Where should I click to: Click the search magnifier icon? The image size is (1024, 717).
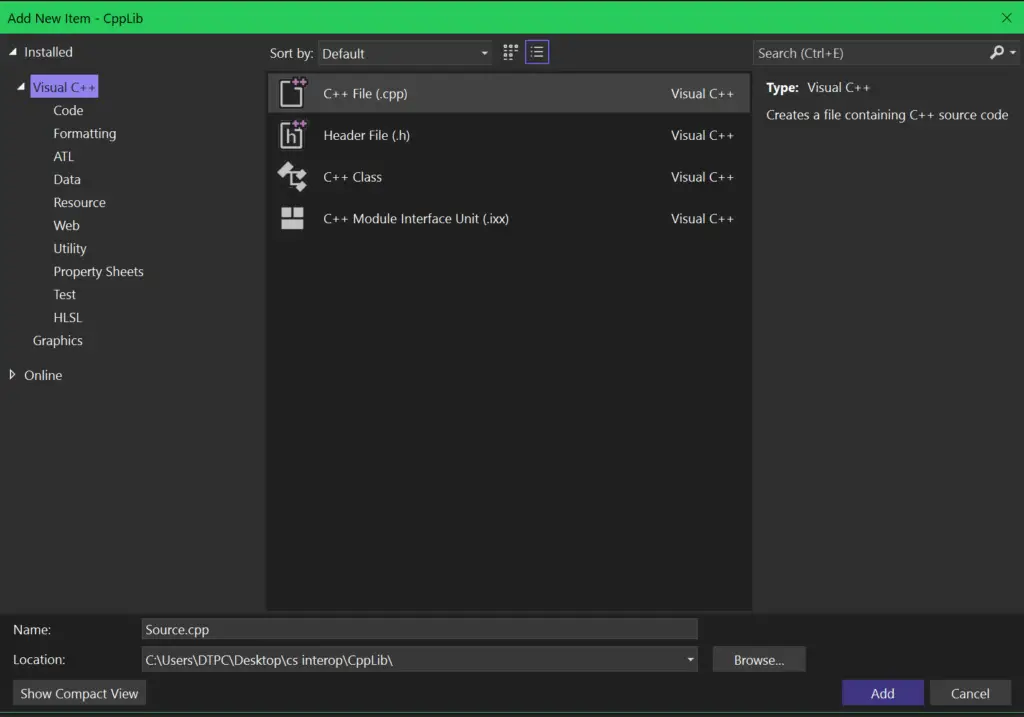click(997, 53)
